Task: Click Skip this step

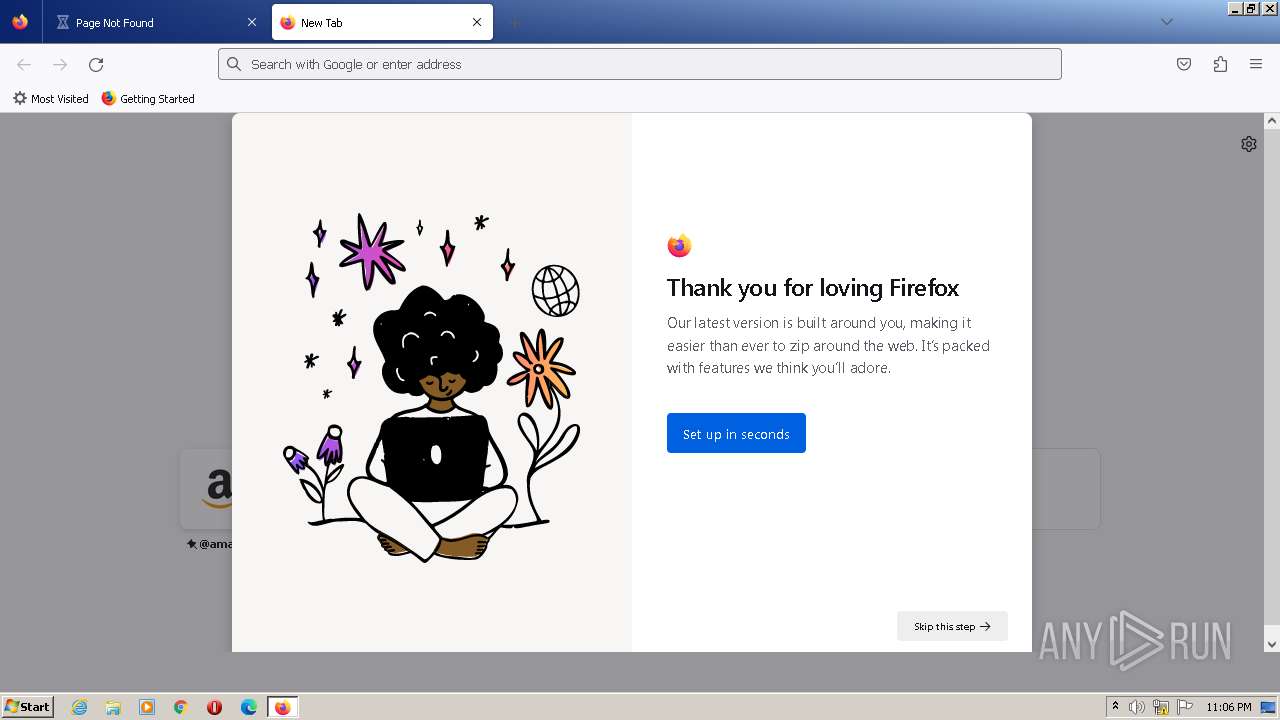Action: click(x=952, y=626)
